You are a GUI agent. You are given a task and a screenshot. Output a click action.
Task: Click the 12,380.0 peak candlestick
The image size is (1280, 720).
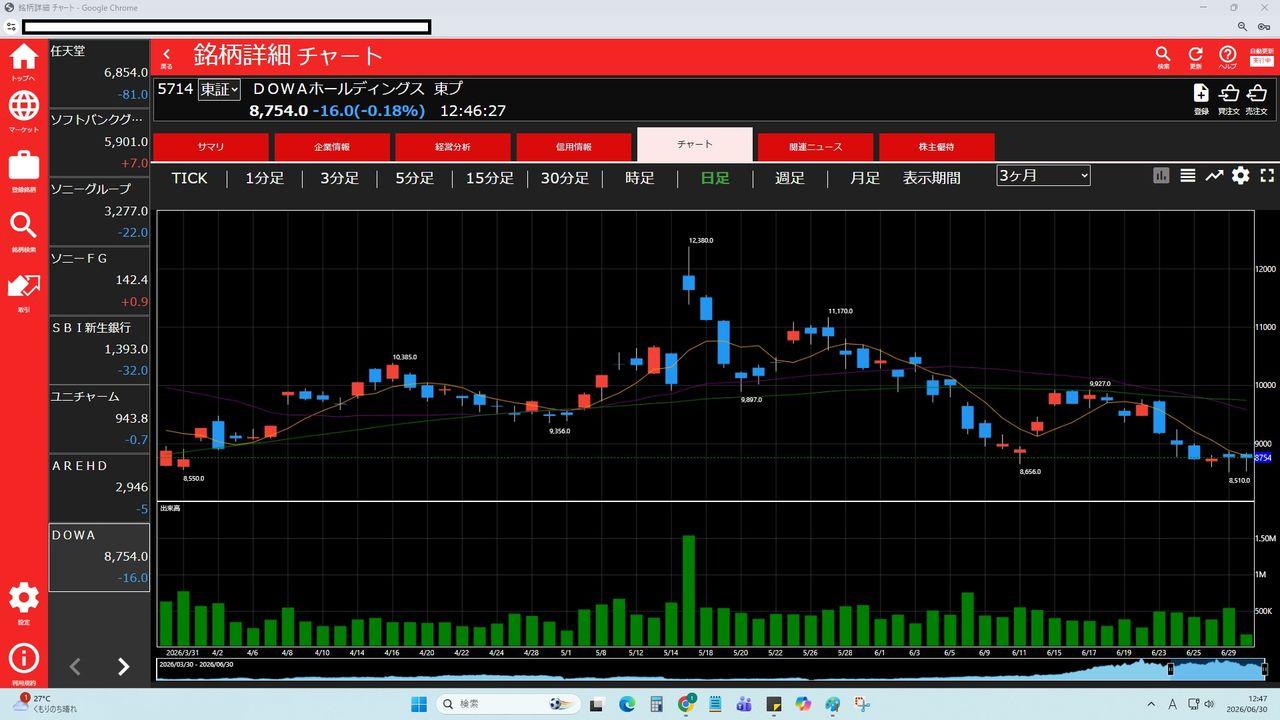pos(689,276)
